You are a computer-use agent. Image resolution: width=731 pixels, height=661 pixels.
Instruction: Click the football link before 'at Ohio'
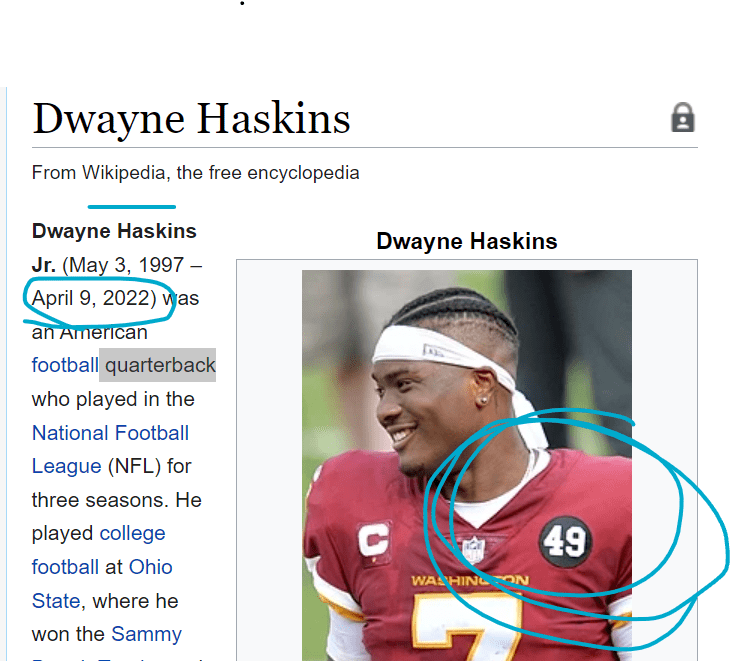pyautogui.click(x=65, y=567)
